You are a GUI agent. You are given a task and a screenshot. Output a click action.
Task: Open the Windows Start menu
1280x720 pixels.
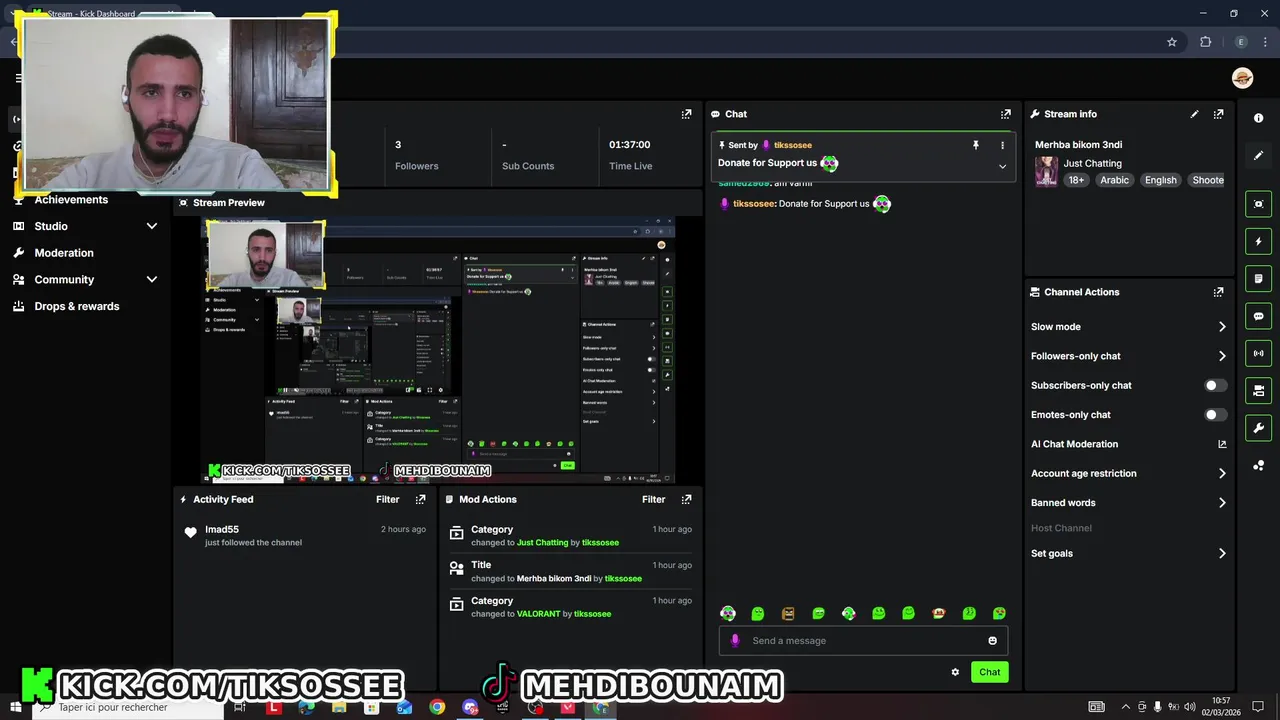click(x=15, y=707)
